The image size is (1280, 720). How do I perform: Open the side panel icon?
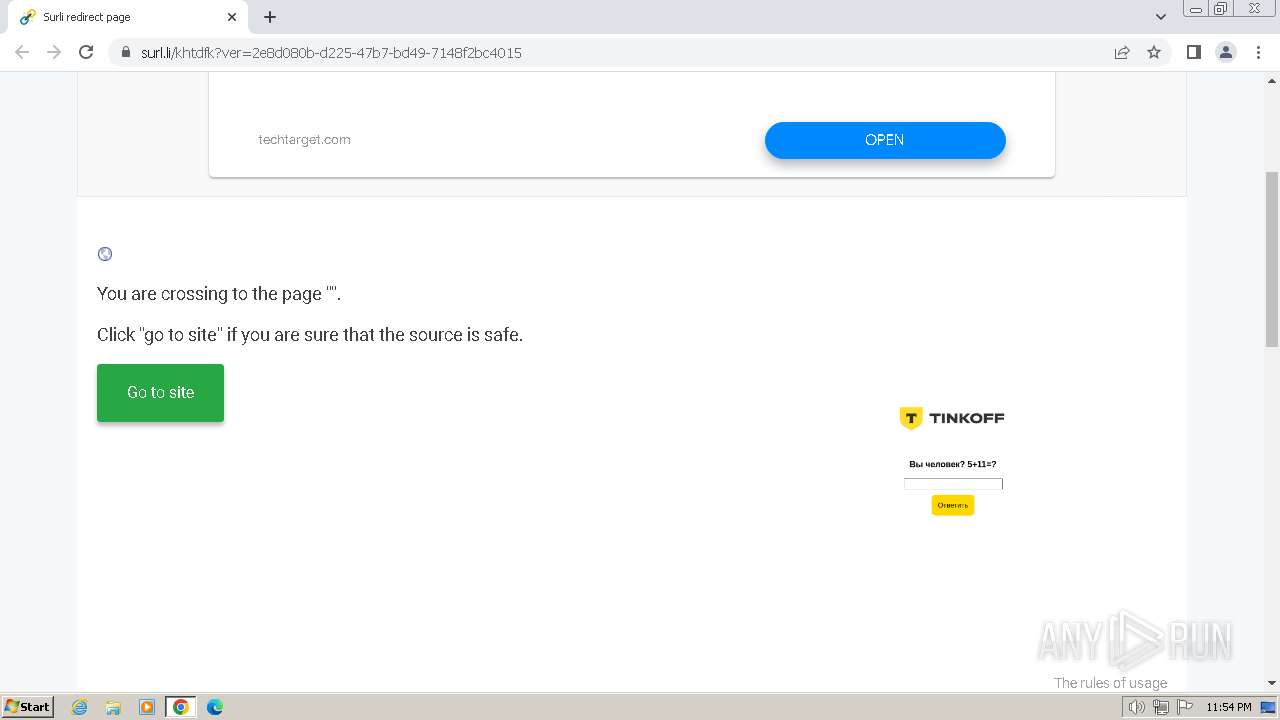pyautogui.click(x=1193, y=52)
